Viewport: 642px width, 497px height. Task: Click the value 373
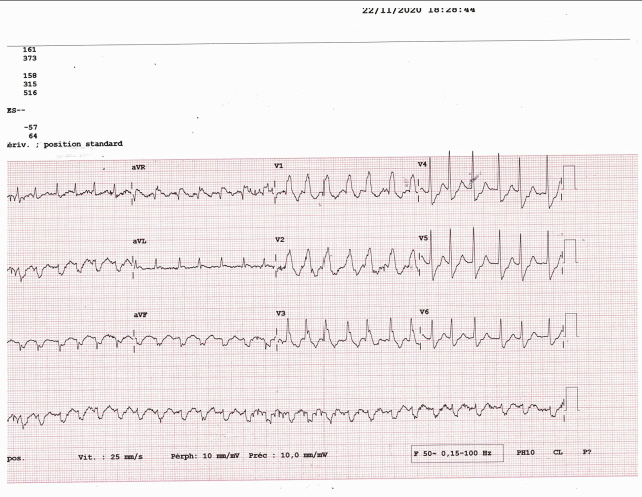(x=29, y=58)
